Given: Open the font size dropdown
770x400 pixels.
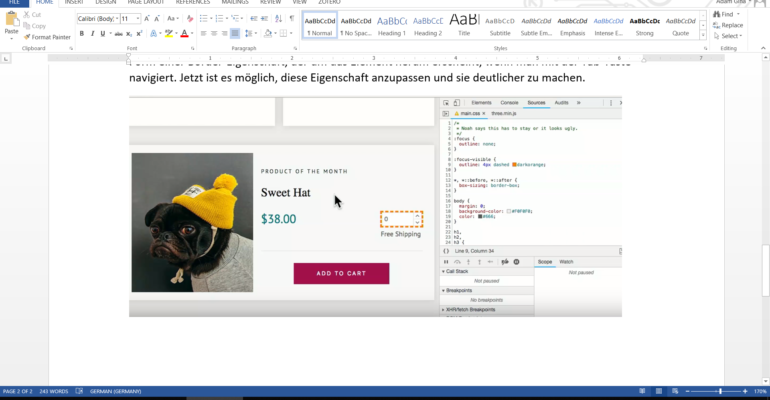Looking at the screenshot, I should [138, 19].
